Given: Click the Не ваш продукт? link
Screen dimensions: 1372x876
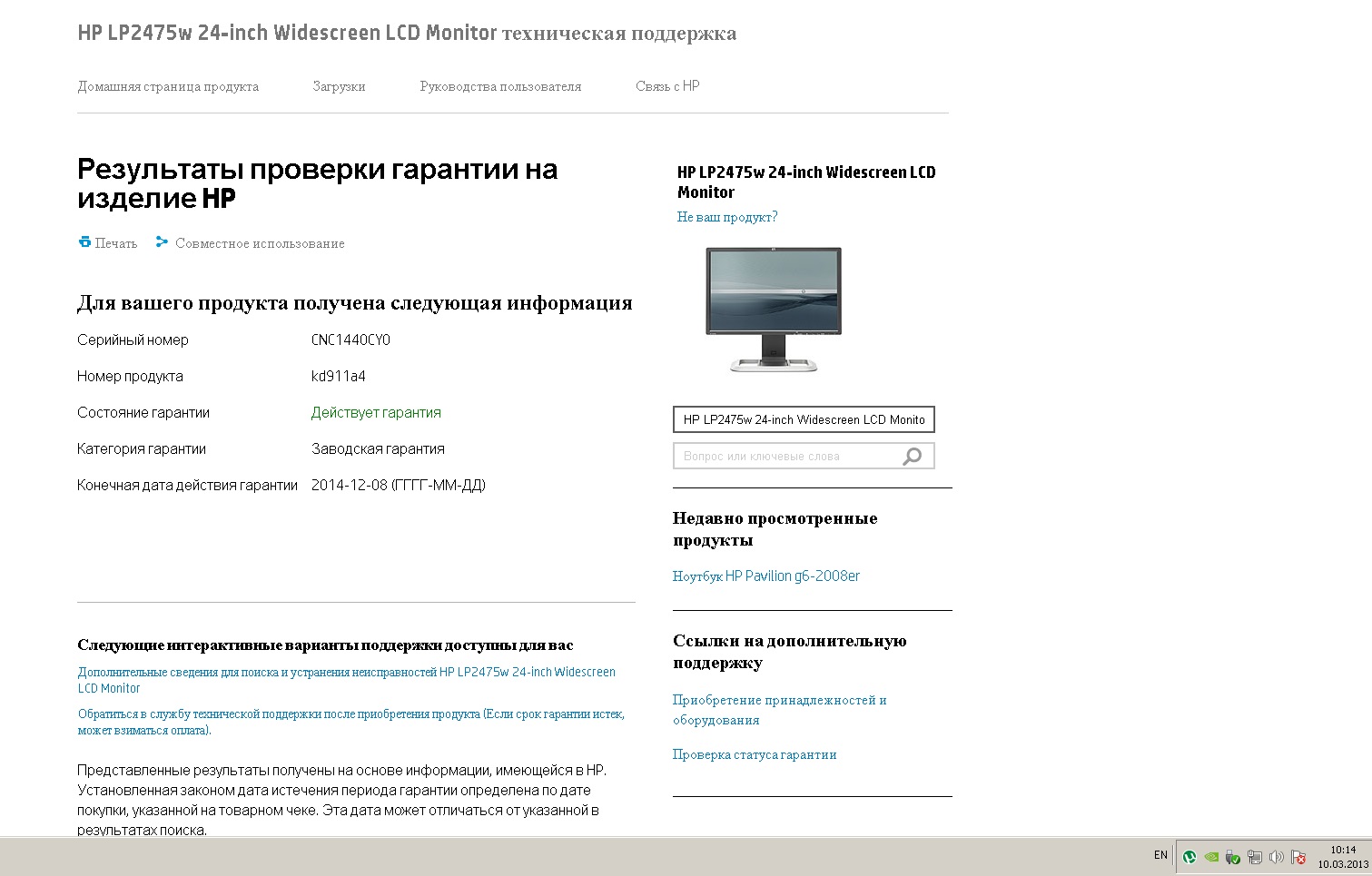Looking at the screenshot, I should tap(727, 217).
